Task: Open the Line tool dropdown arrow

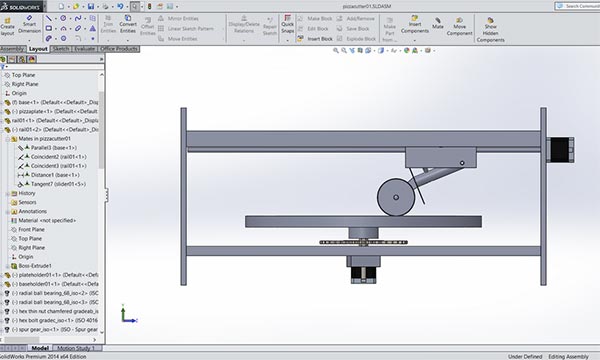Action: pyautogui.click(x=55, y=18)
